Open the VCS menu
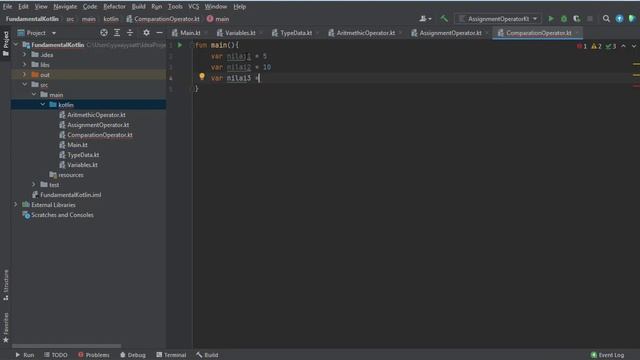The height and width of the screenshot is (360, 640). point(193,7)
